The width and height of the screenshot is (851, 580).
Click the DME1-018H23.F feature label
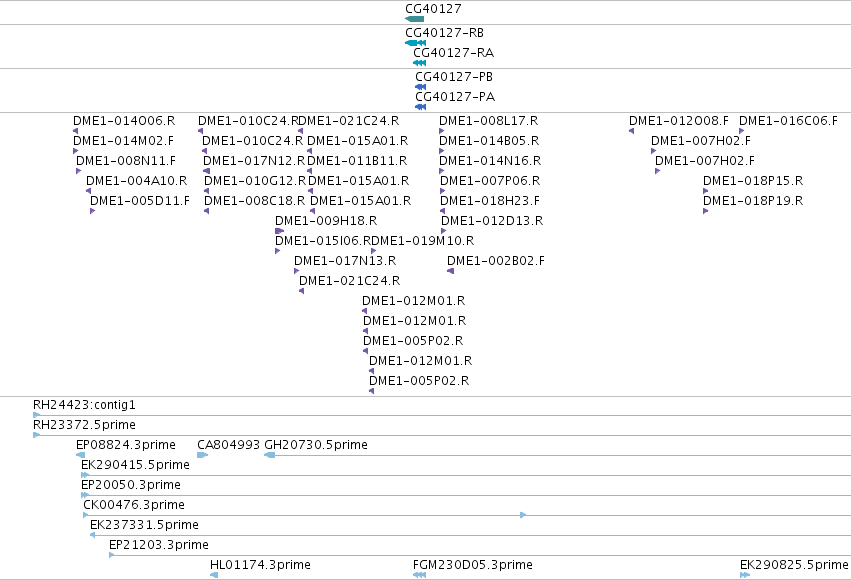[490, 201]
